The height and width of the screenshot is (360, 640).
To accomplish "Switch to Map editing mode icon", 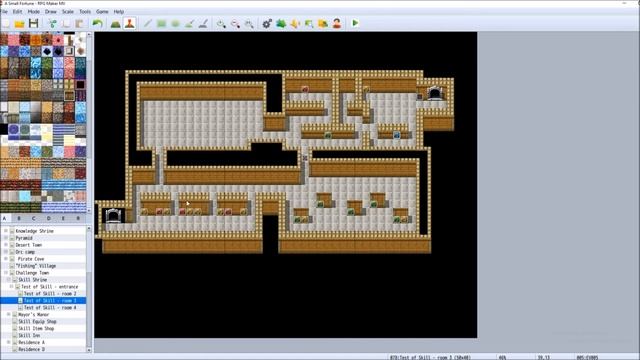I will (x=116, y=23).
